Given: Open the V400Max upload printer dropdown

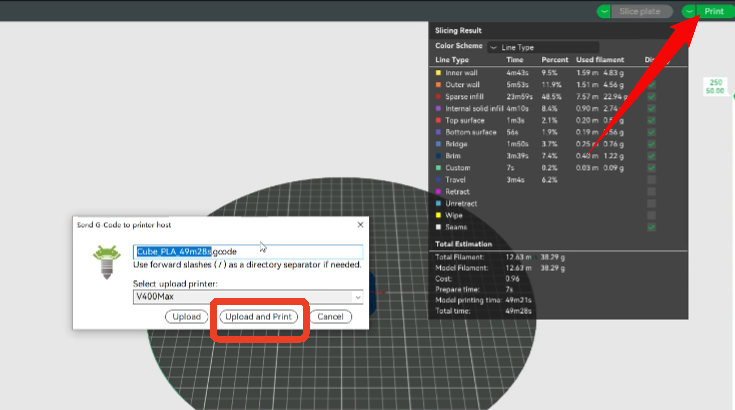Looking at the screenshot, I should tap(357, 297).
